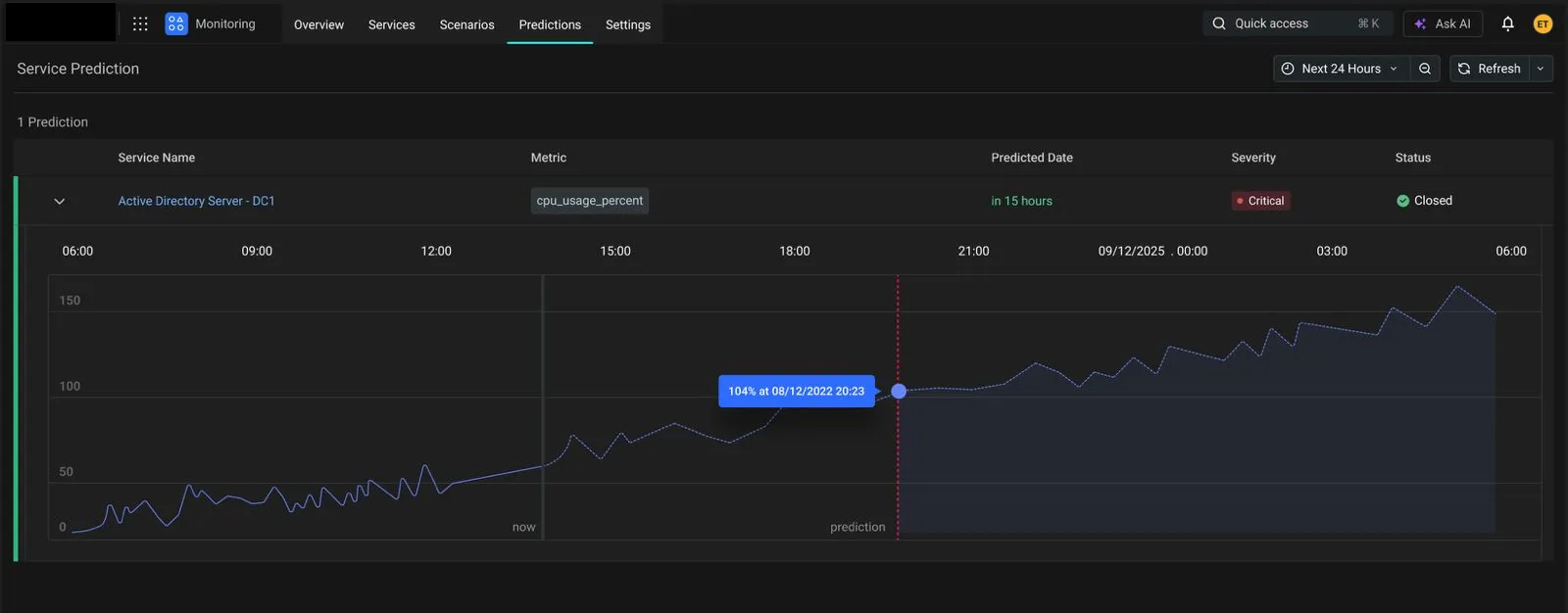The height and width of the screenshot is (613, 1568).
Task: Open the apps grid launcher
Action: [140, 24]
